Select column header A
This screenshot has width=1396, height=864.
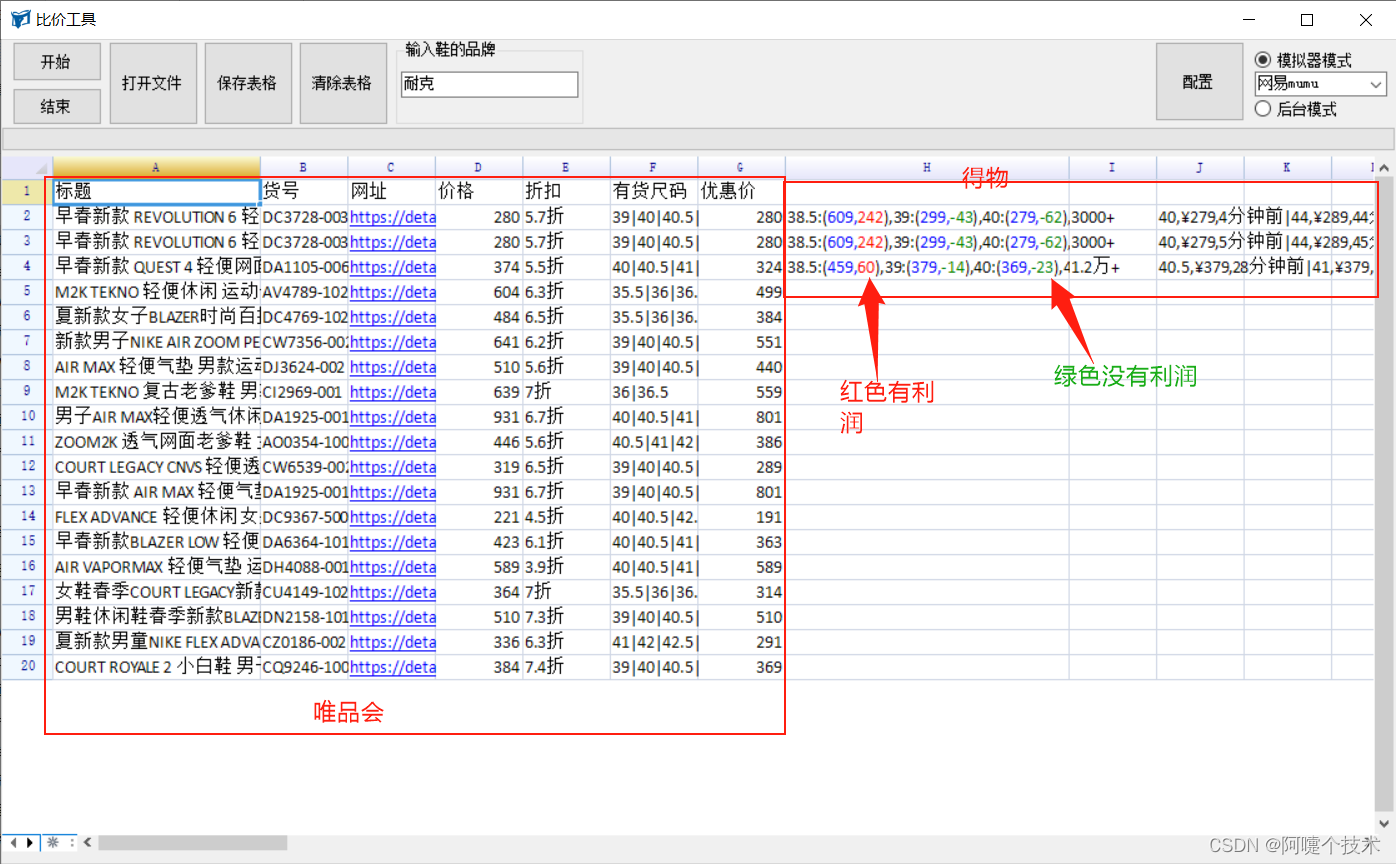pos(156,167)
